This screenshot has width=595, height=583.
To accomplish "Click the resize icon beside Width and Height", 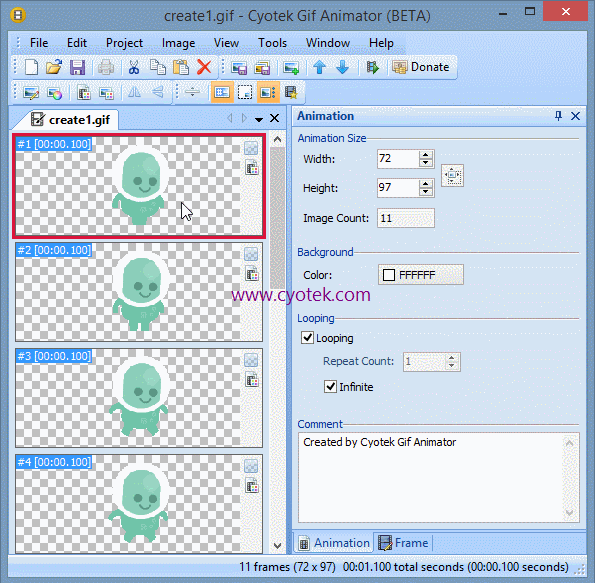I will pyautogui.click(x=452, y=175).
